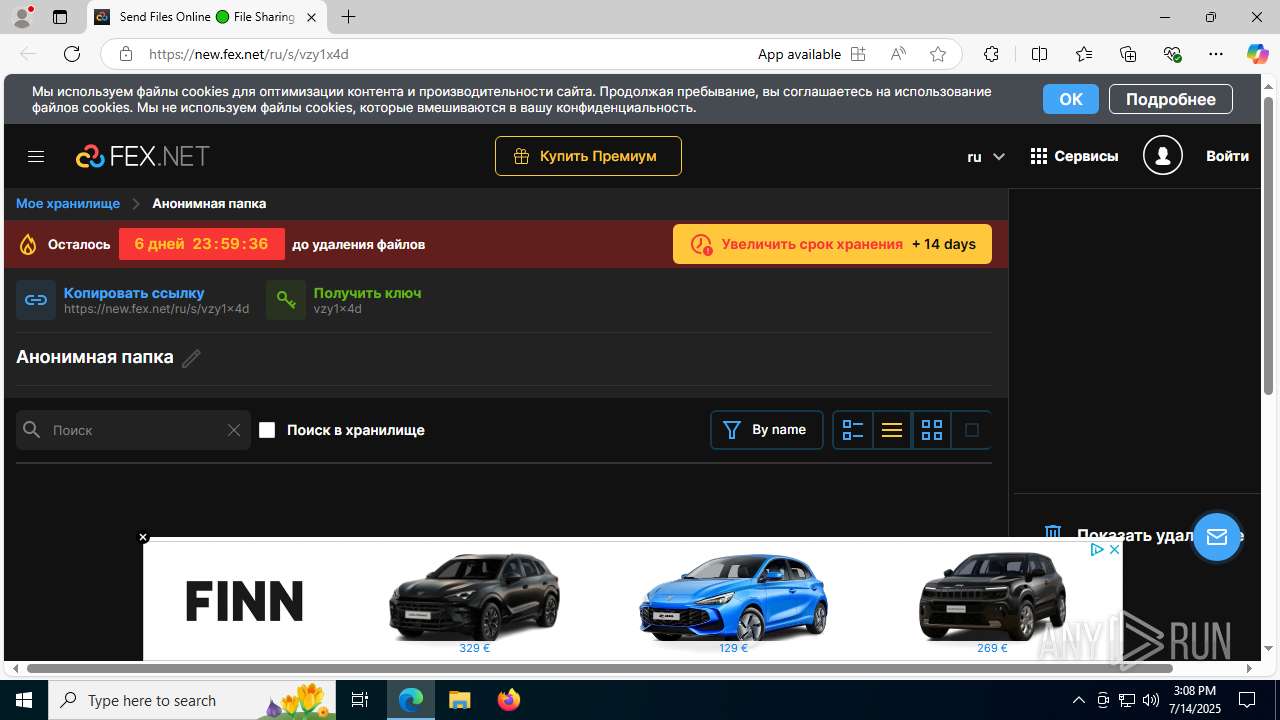Open Collections icon
Image resolution: width=1280 pixels, height=720 pixels.
point(1128,54)
